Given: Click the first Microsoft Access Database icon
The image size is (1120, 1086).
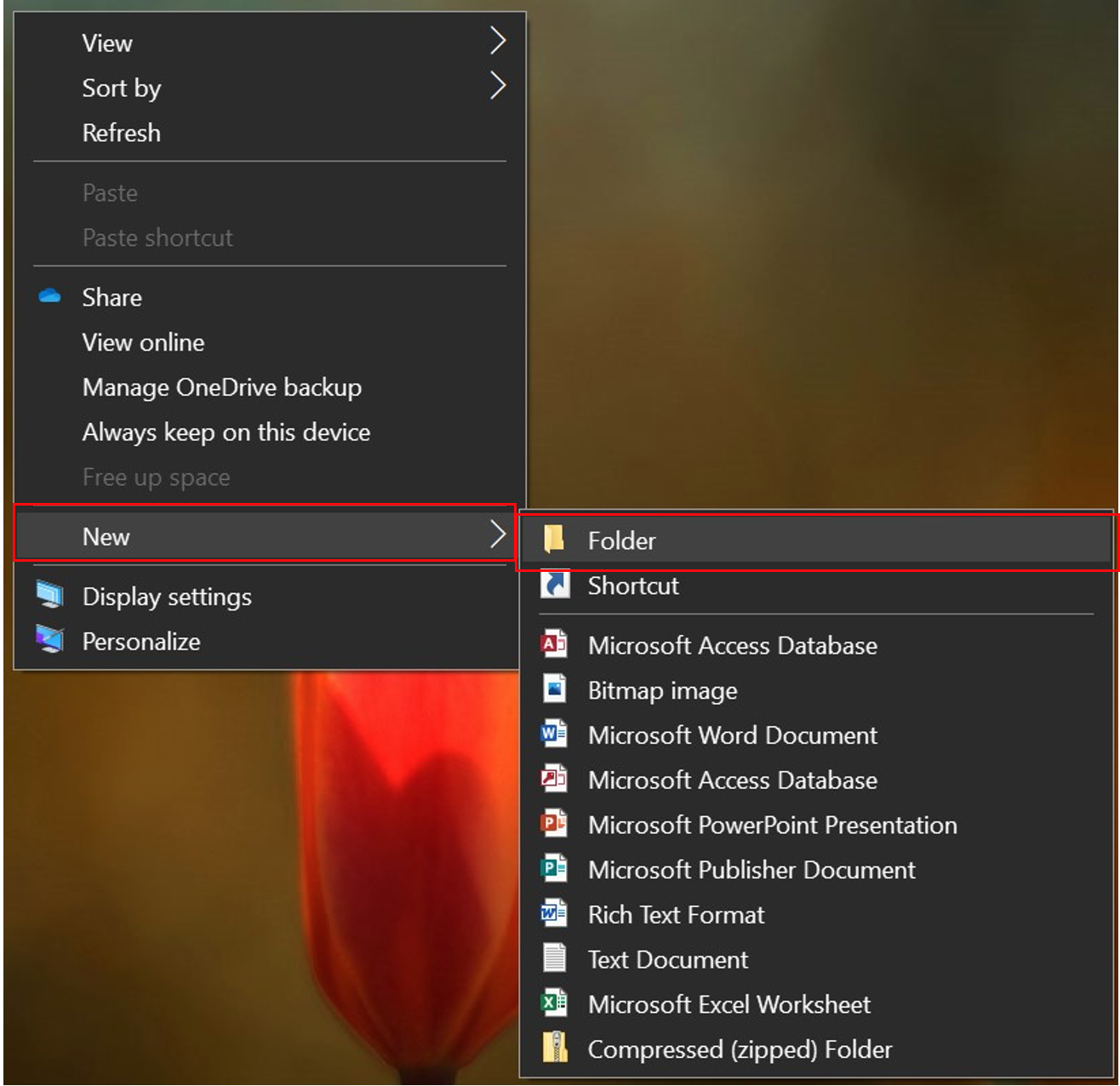Looking at the screenshot, I should (x=554, y=644).
